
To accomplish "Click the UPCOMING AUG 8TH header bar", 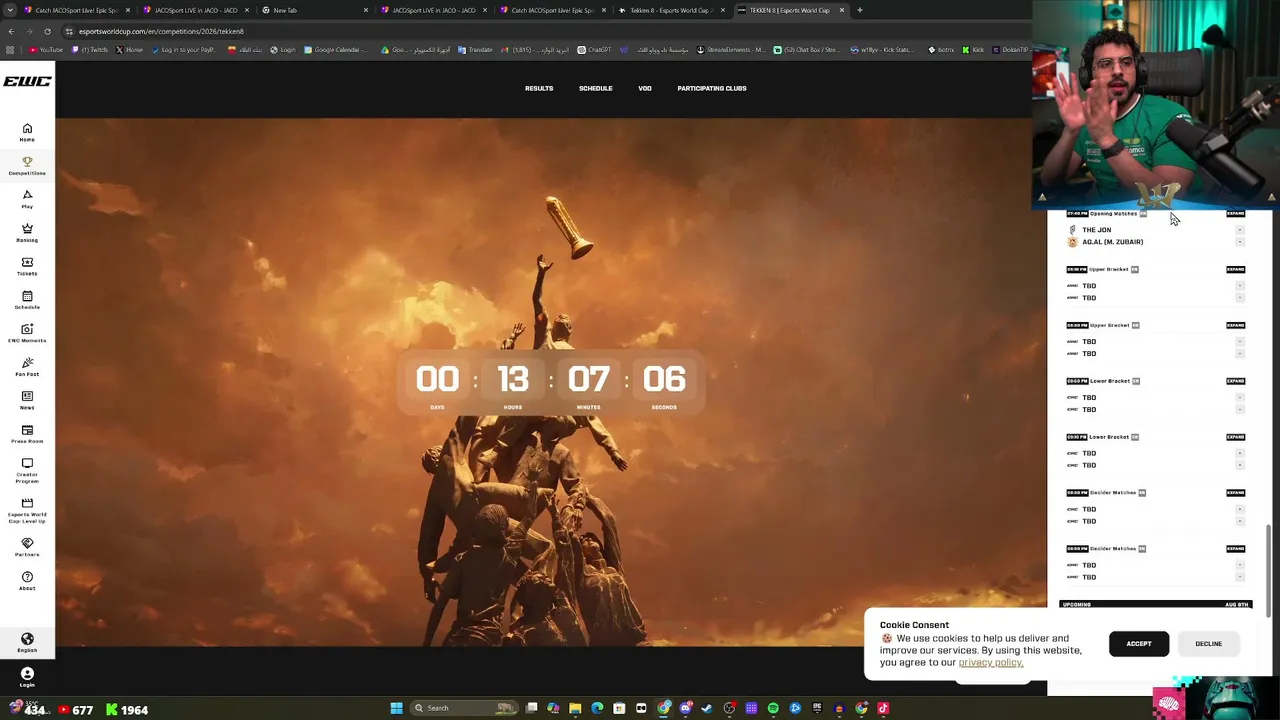I will (x=1155, y=604).
